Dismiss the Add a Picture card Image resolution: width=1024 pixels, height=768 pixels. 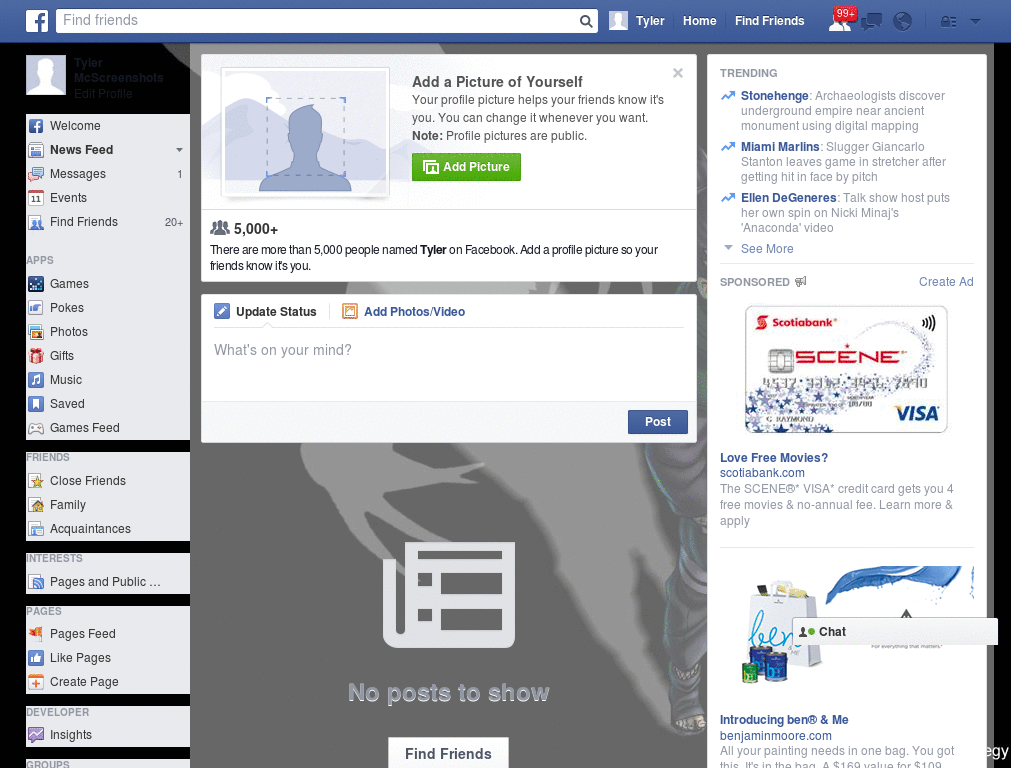click(678, 73)
